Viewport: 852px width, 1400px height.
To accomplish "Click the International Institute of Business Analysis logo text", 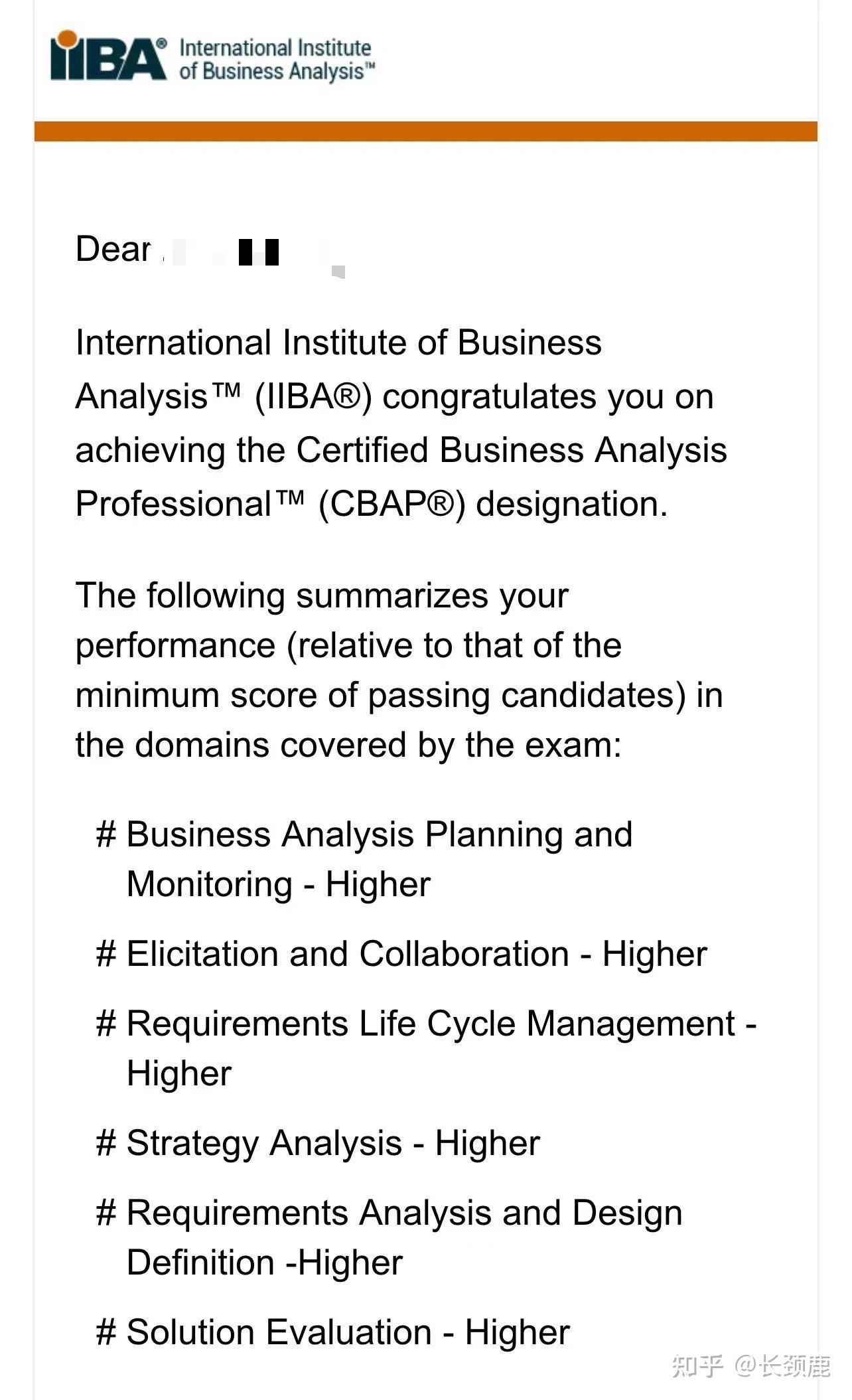I will pos(275,59).
